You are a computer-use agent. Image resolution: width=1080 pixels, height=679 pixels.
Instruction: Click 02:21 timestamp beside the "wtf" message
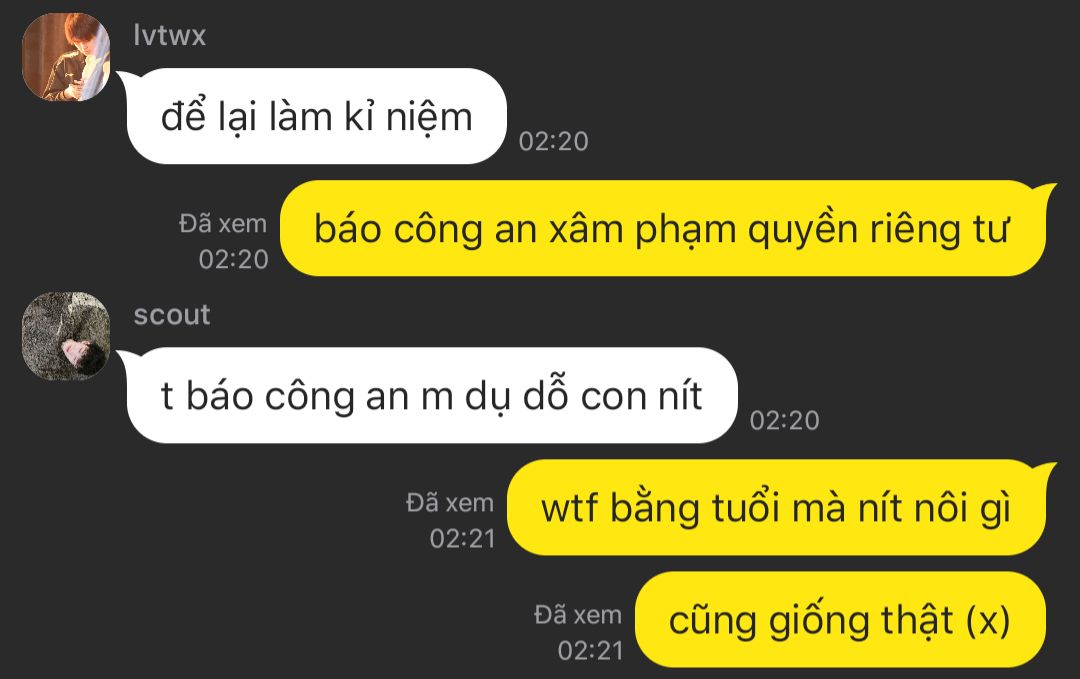tap(462, 539)
